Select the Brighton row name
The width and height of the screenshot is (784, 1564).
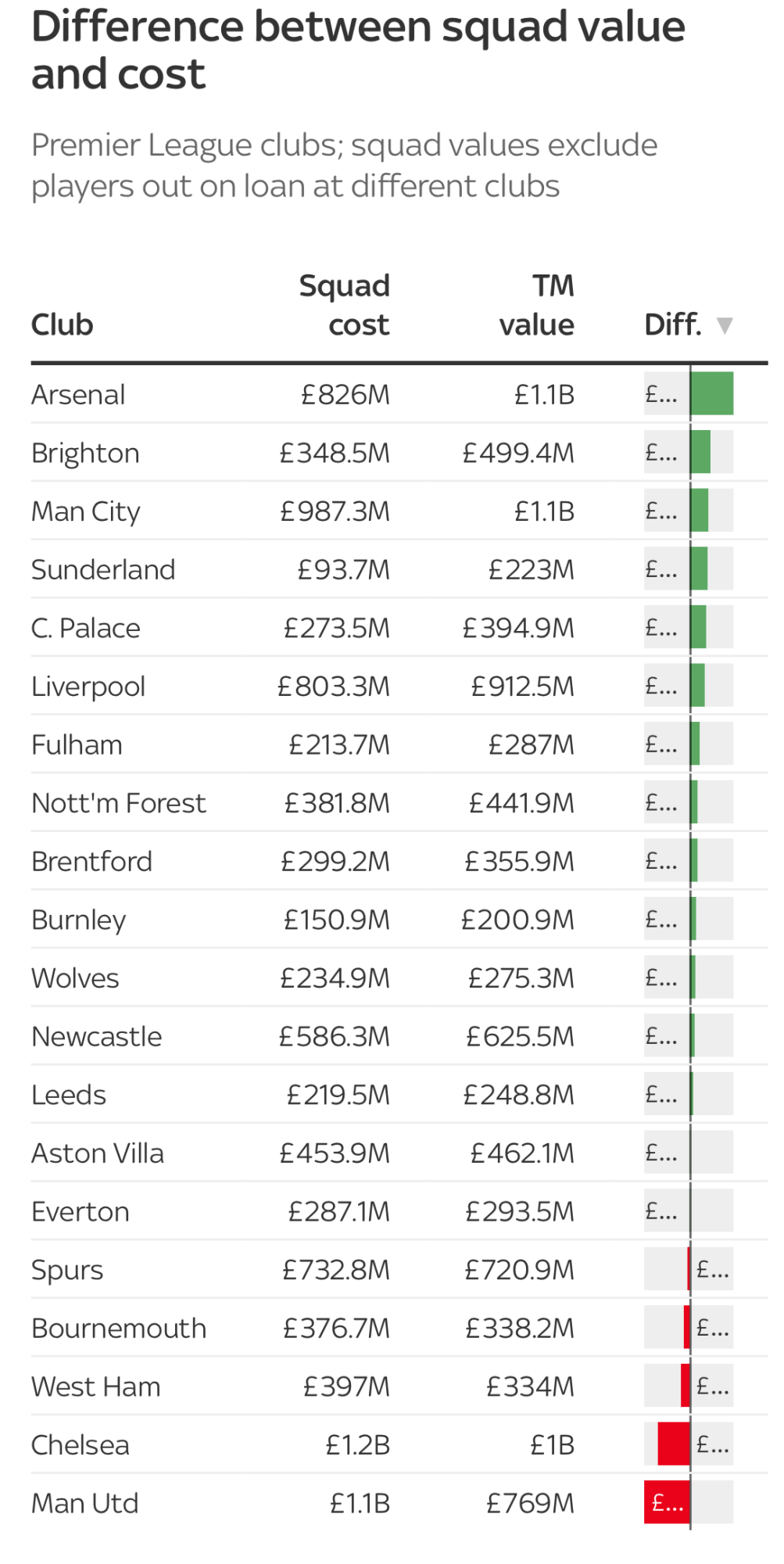pos(85,454)
